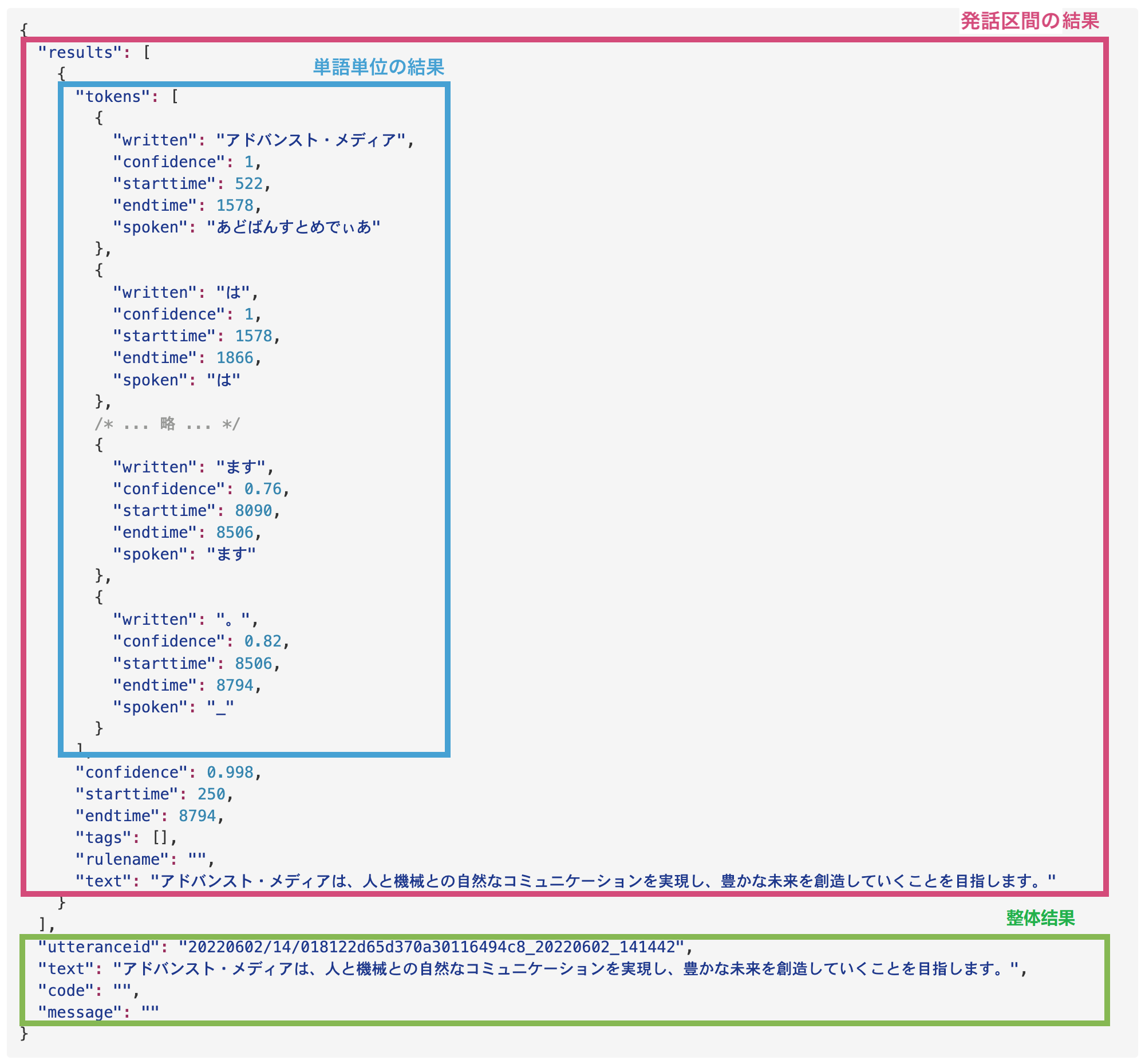
Task: Click the starttime value 522
Action: tap(248, 184)
